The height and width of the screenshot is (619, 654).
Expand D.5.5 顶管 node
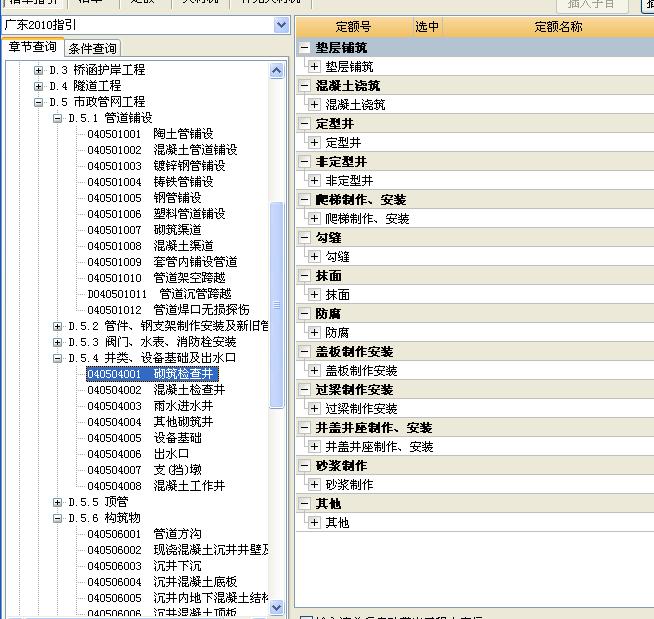[58, 502]
